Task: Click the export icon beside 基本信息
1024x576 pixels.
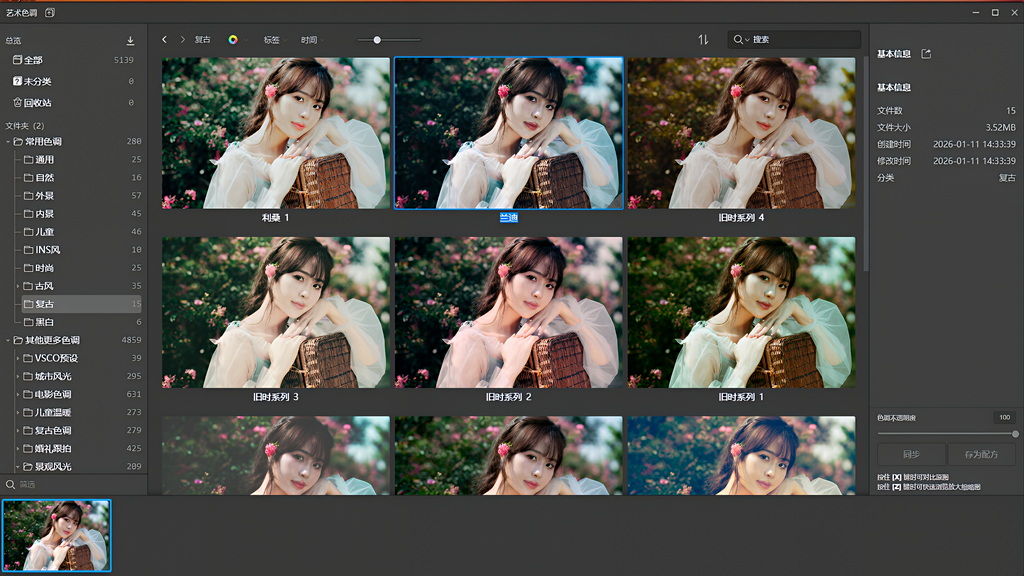Action: tap(926, 54)
